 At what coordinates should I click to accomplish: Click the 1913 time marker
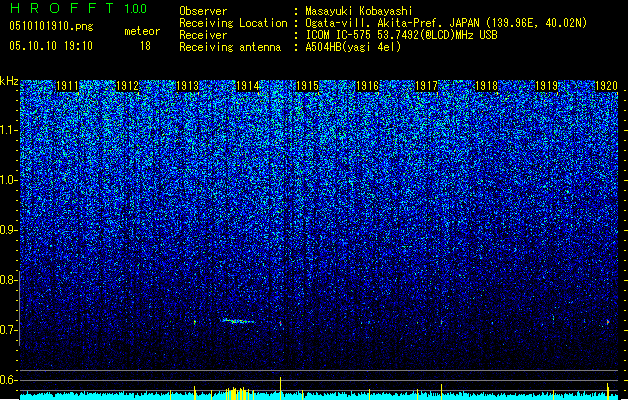point(187,86)
